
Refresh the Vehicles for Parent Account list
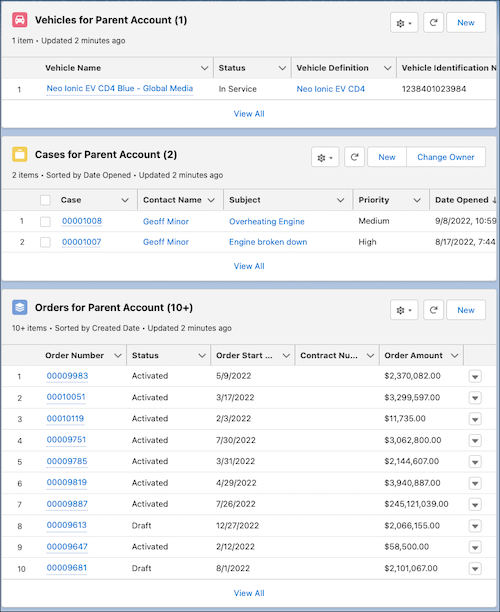coord(433,23)
